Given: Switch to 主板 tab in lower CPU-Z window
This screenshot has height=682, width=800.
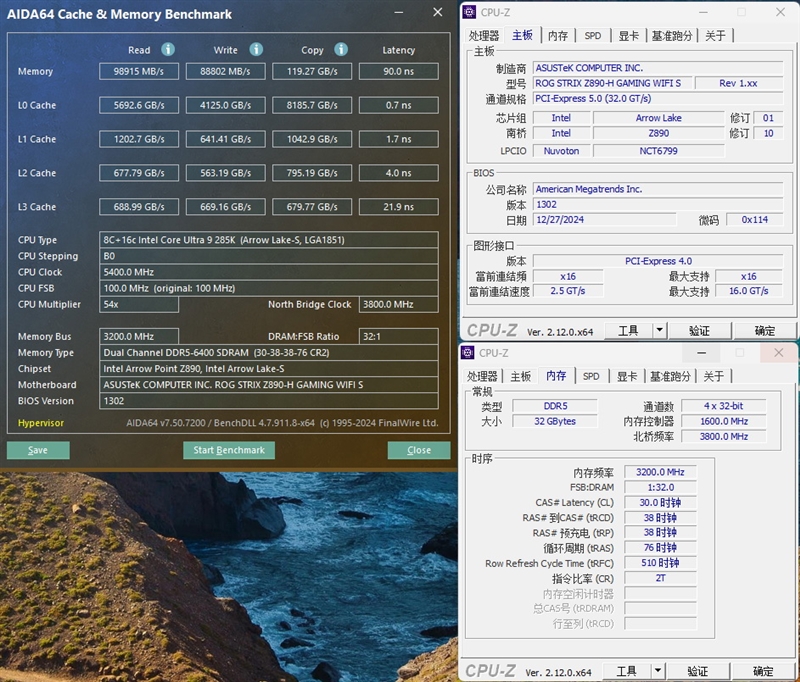Looking at the screenshot, I should click(521, 376).
